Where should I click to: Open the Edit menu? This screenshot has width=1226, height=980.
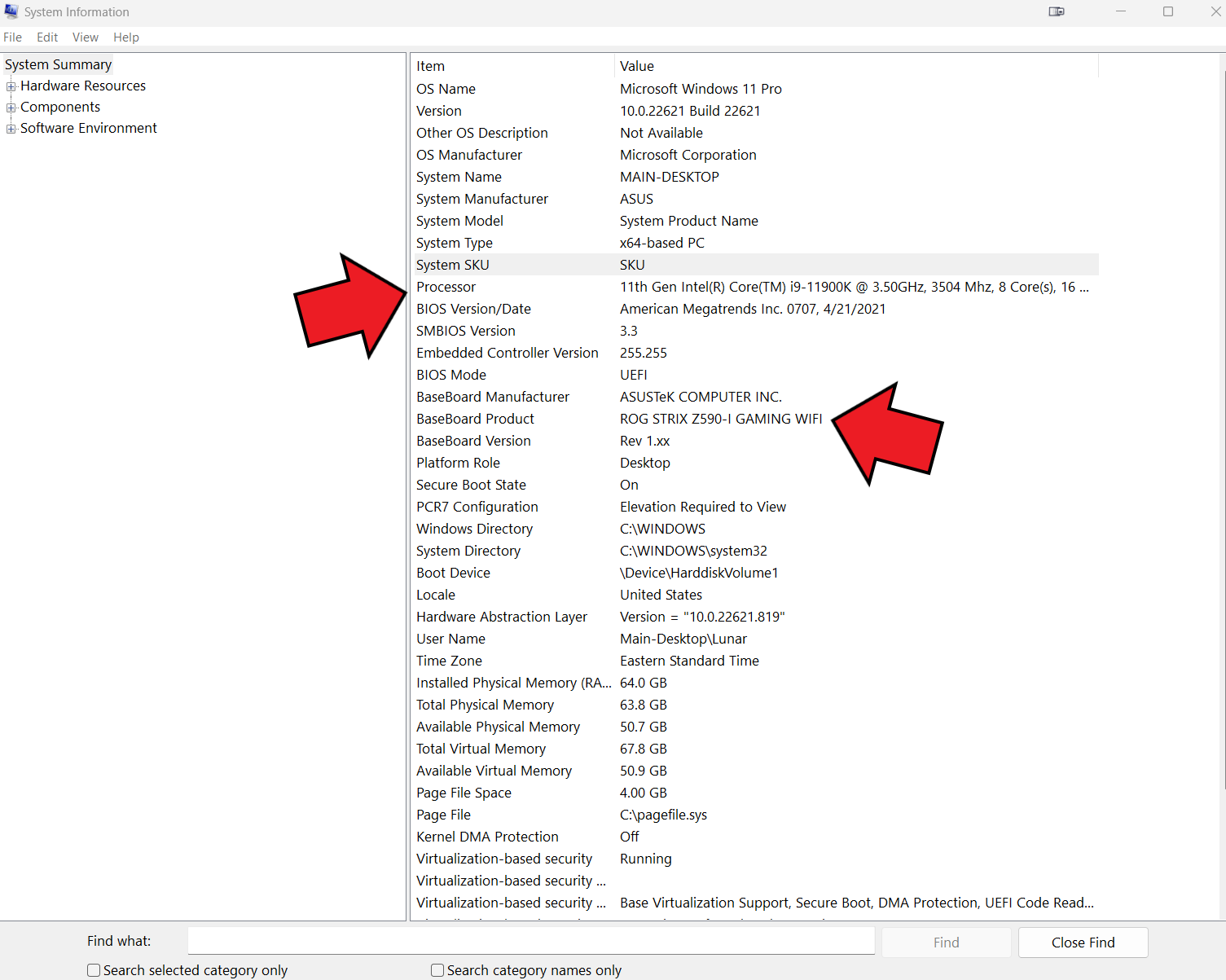pyautogui.click(x=47, y=37)
